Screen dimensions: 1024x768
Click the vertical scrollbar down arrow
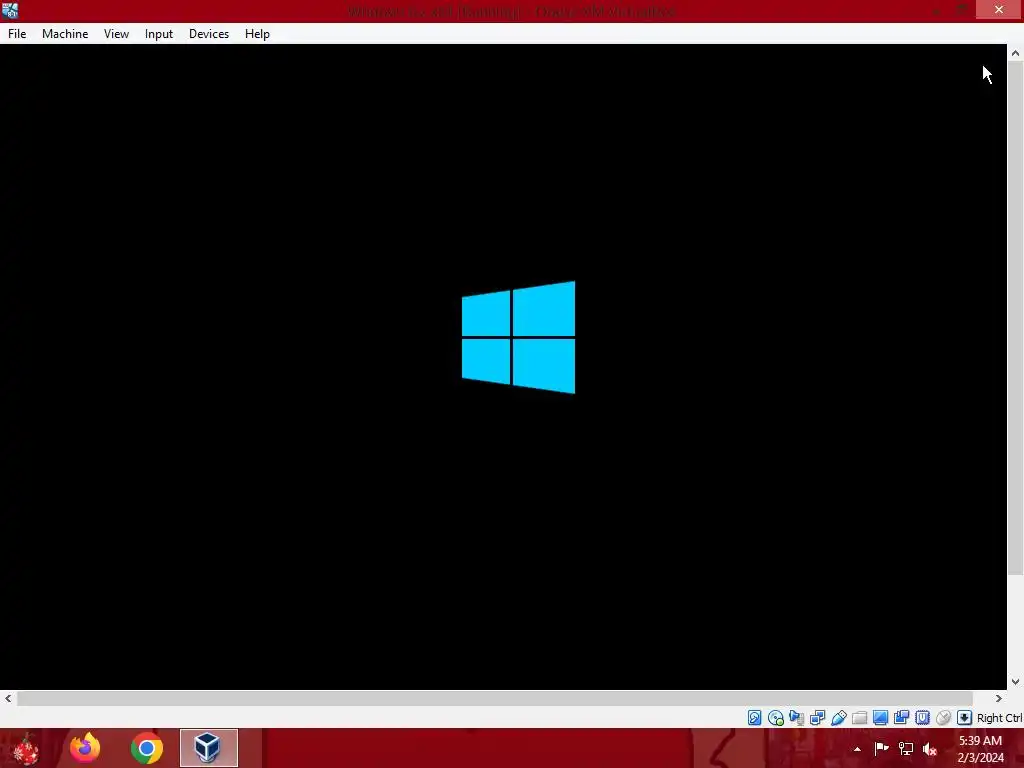click(1015, 682)
